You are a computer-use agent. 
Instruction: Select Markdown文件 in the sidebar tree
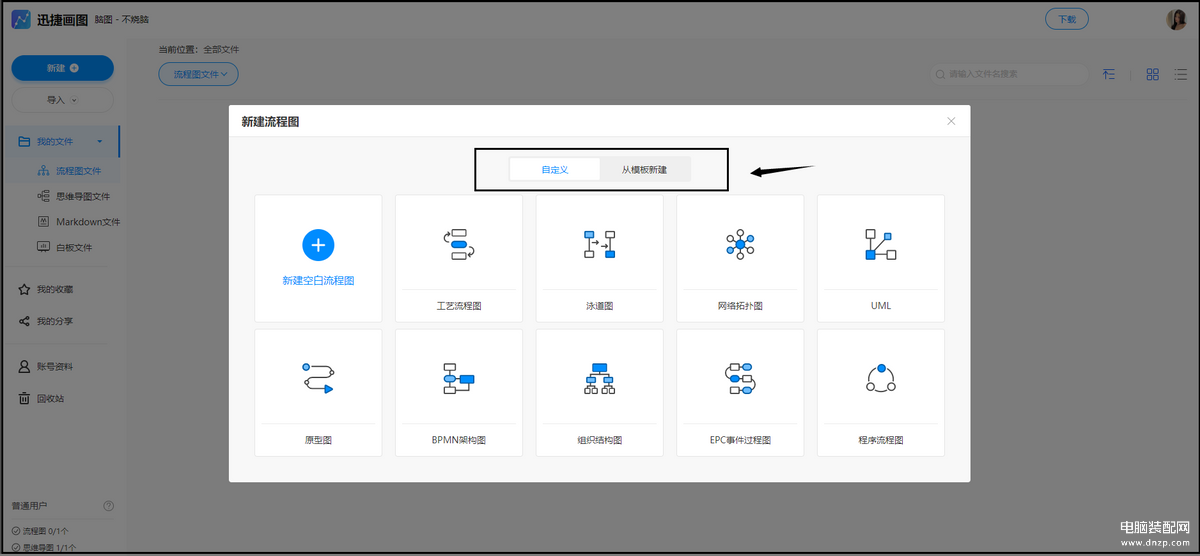[x=78, y=221]
